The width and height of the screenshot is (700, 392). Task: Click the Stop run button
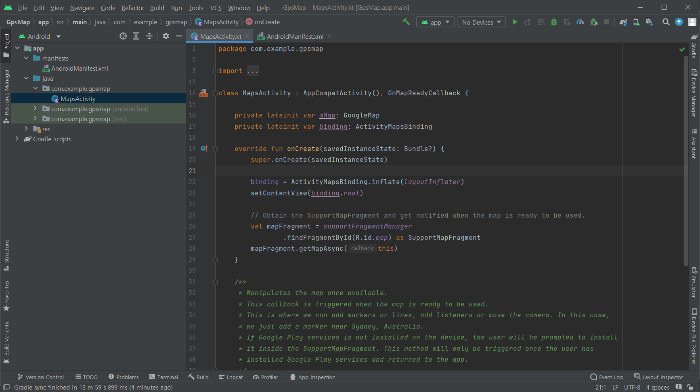coord(606,22)
